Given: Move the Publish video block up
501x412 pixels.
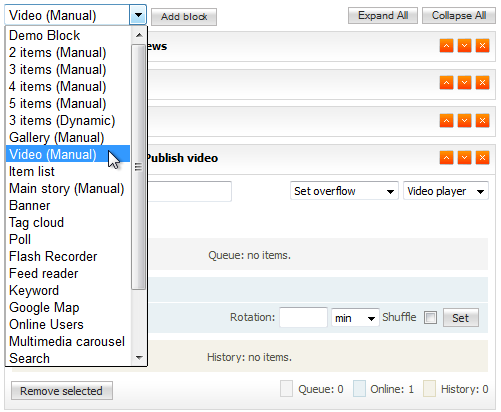Looking at the screenshot, I should [x=446, y=158].
